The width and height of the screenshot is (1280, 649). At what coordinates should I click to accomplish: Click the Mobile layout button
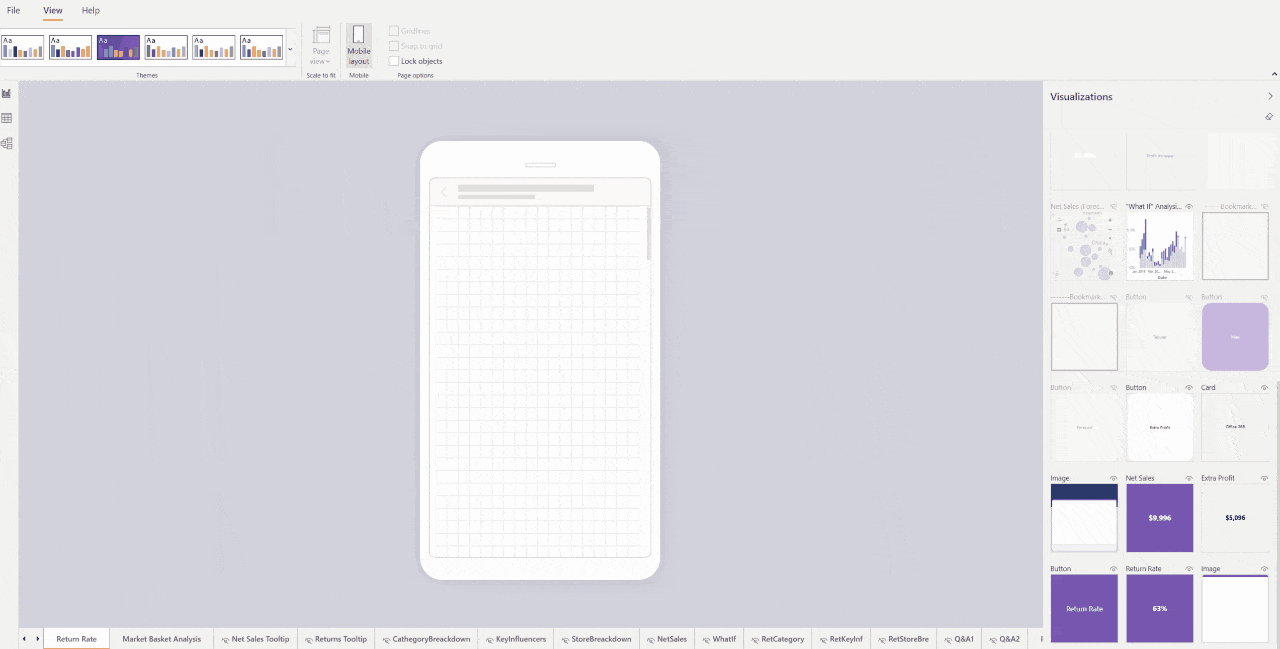(358, 45)
